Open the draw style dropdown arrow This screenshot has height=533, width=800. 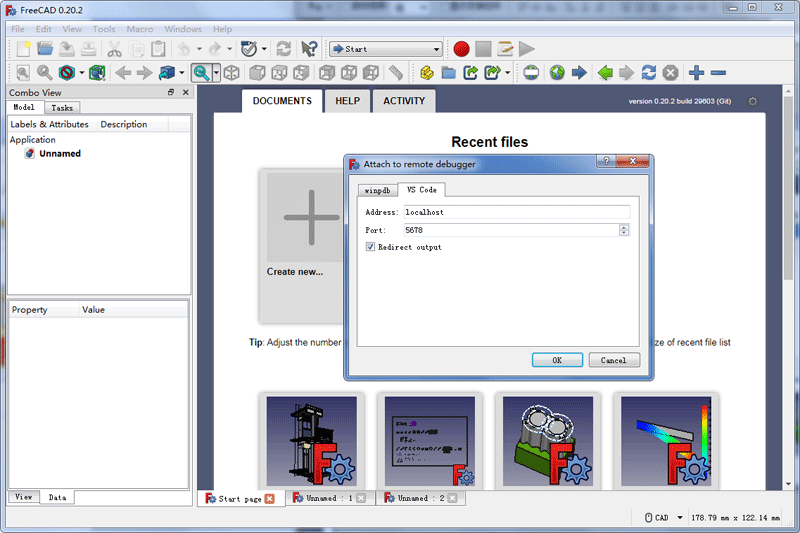[x=83, y=73]
